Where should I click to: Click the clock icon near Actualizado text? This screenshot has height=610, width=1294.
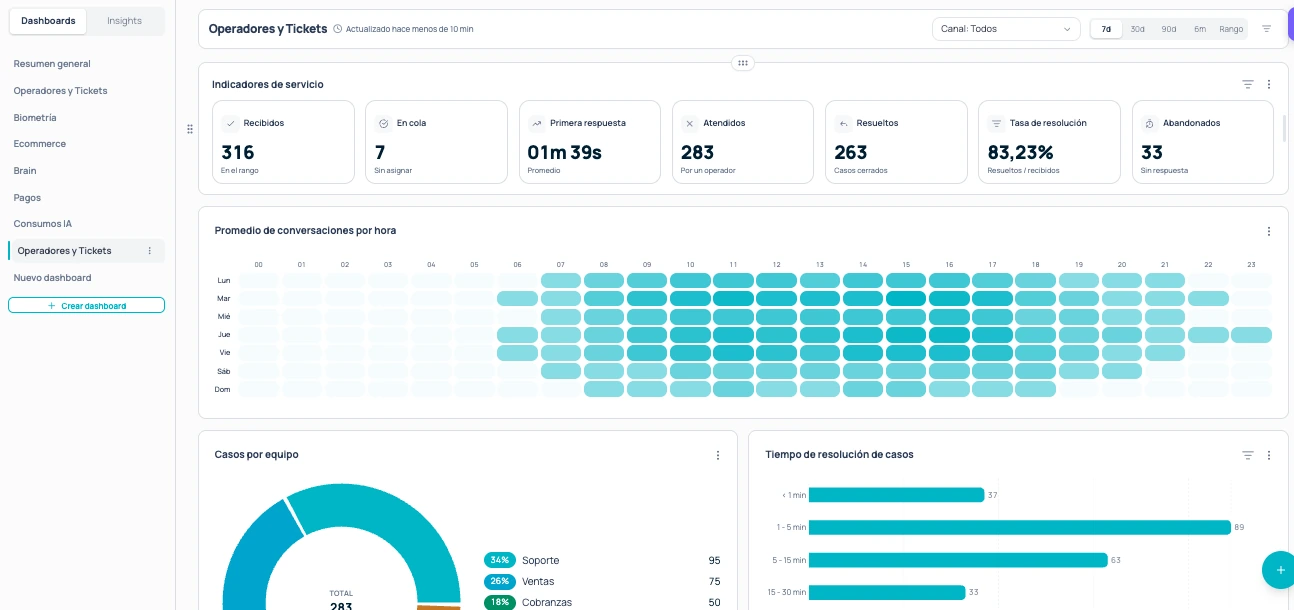[338, 29]
